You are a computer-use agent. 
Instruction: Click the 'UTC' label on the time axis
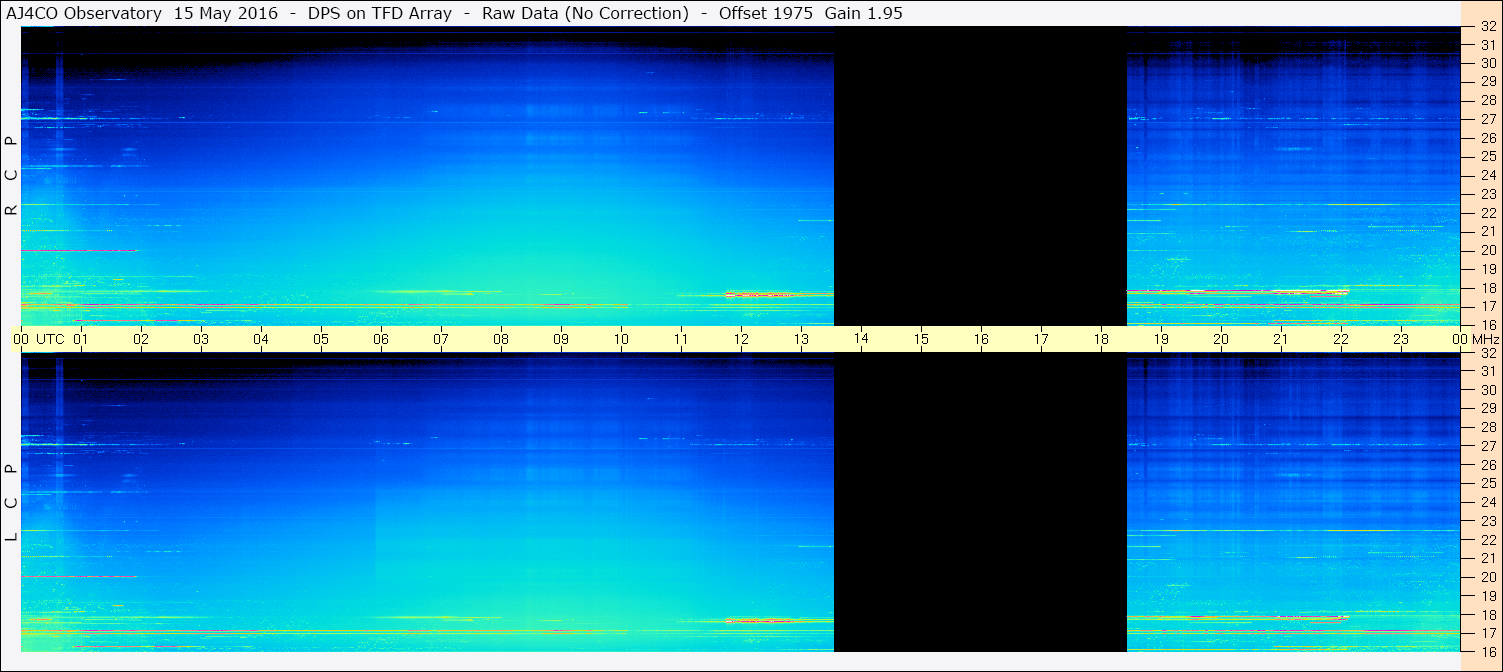tap(50, 339)
